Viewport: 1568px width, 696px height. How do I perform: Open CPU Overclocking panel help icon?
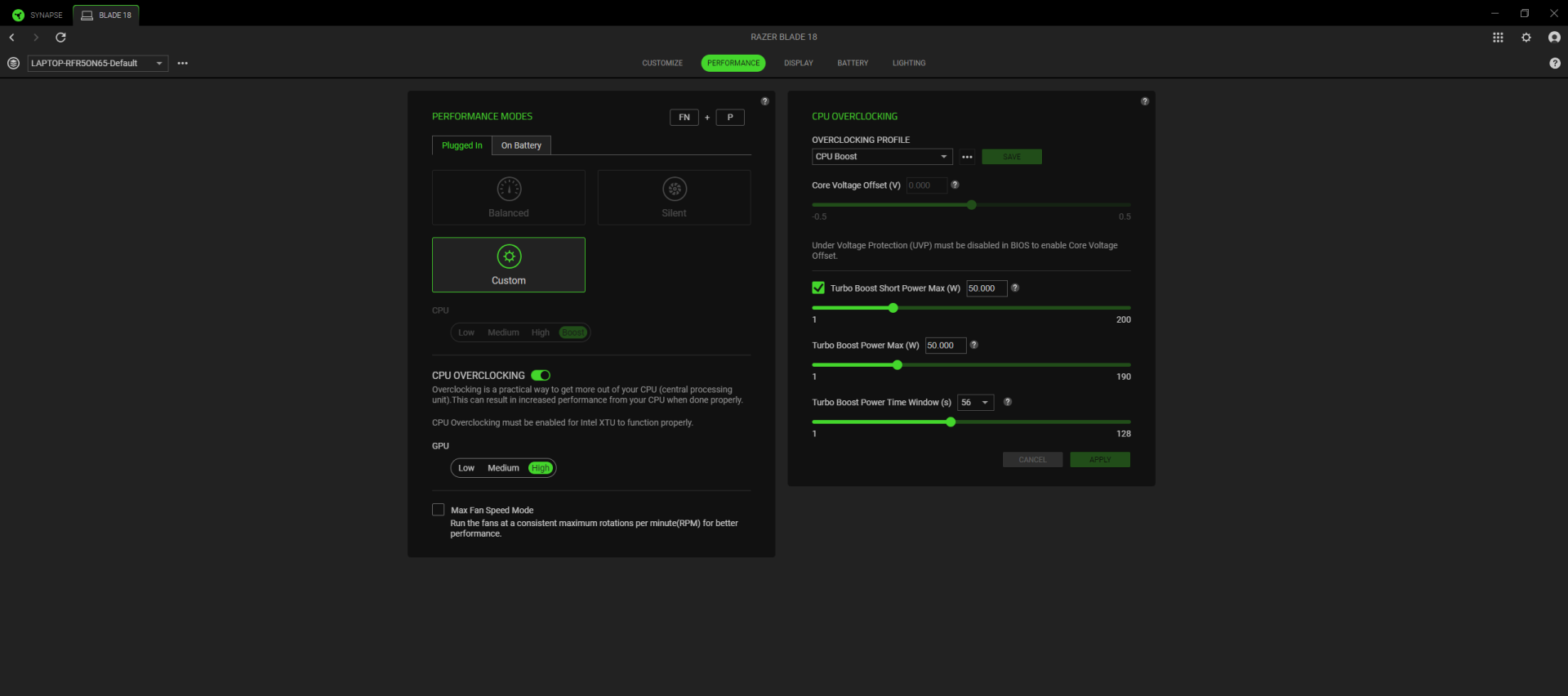pyautogui.click(x=1145, y=101)
